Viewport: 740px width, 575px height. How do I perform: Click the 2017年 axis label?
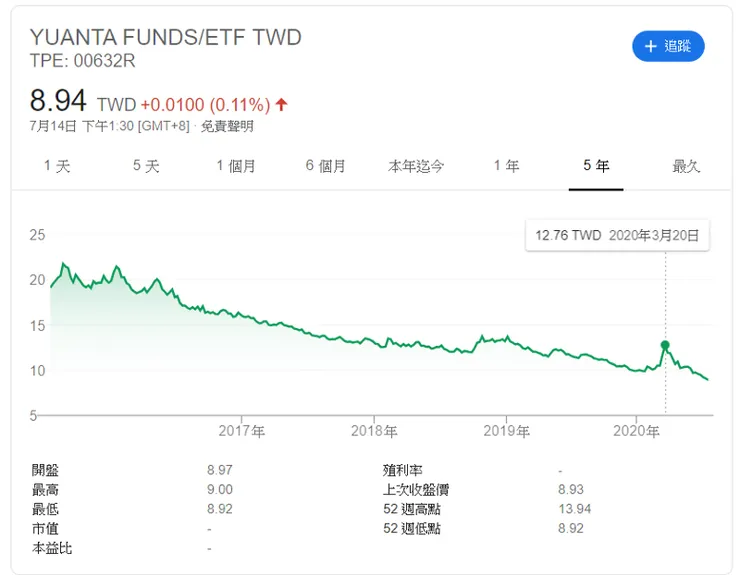pyautogui.click(x=241, y=431)
